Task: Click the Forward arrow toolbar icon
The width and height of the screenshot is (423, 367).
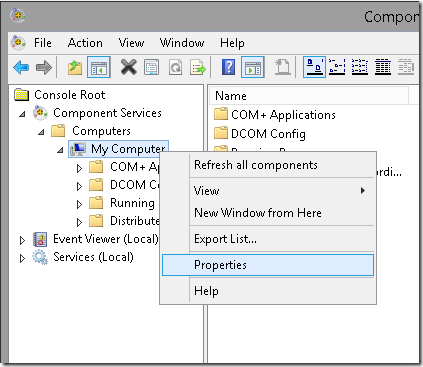Action: (x=44, y=68)
